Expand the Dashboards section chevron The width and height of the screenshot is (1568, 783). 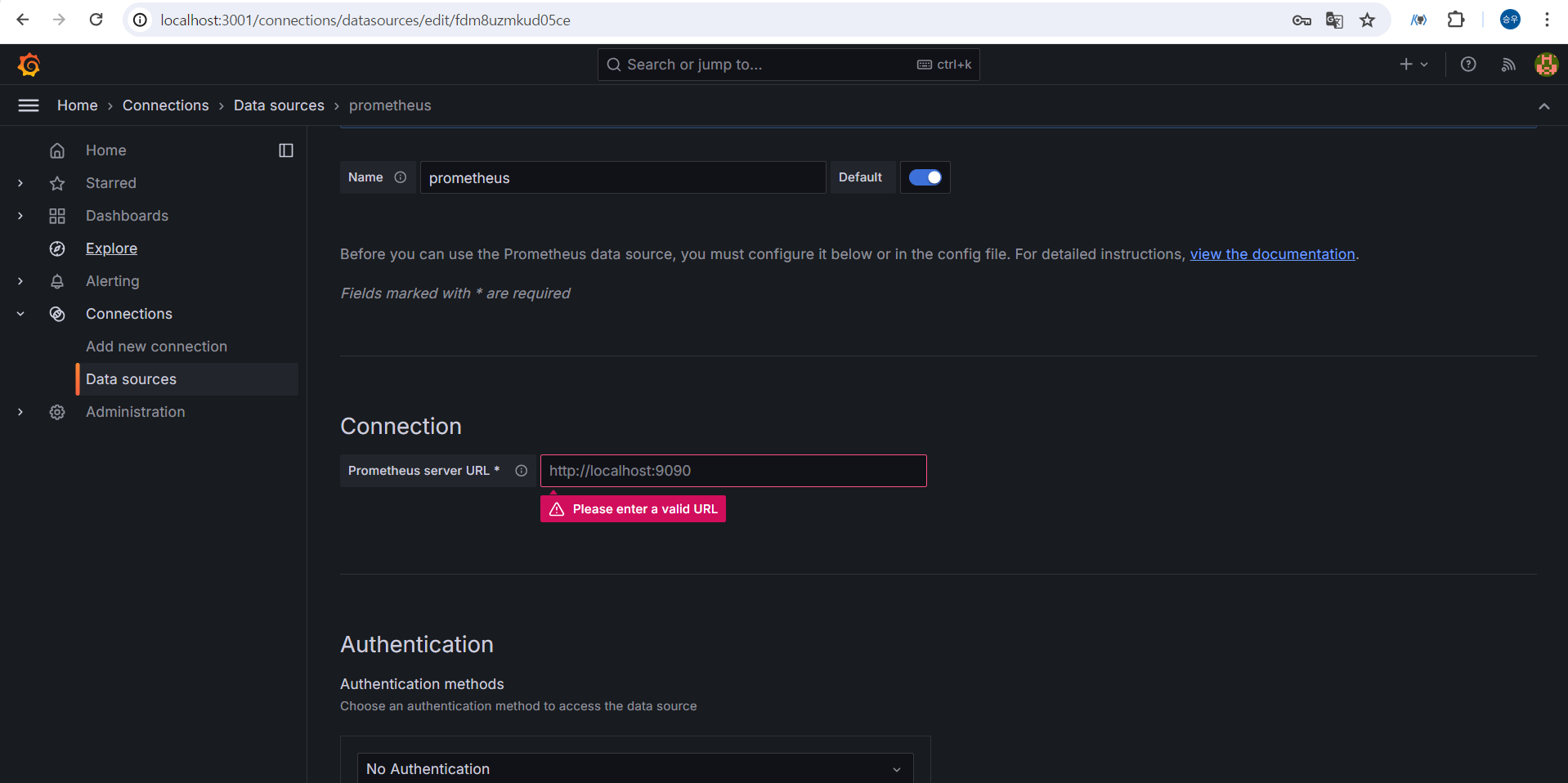click(x=20, y=216)
